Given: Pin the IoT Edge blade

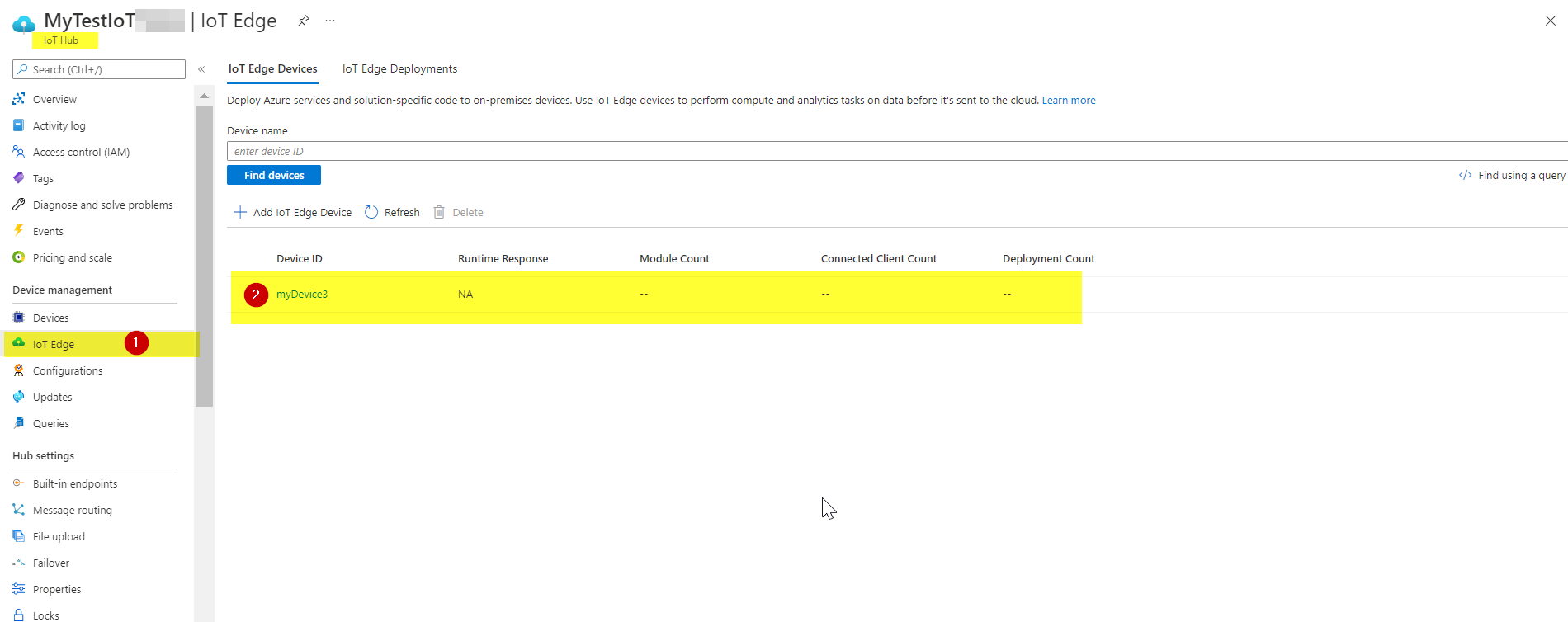Looking at the screenshot, I should point(304,21).
